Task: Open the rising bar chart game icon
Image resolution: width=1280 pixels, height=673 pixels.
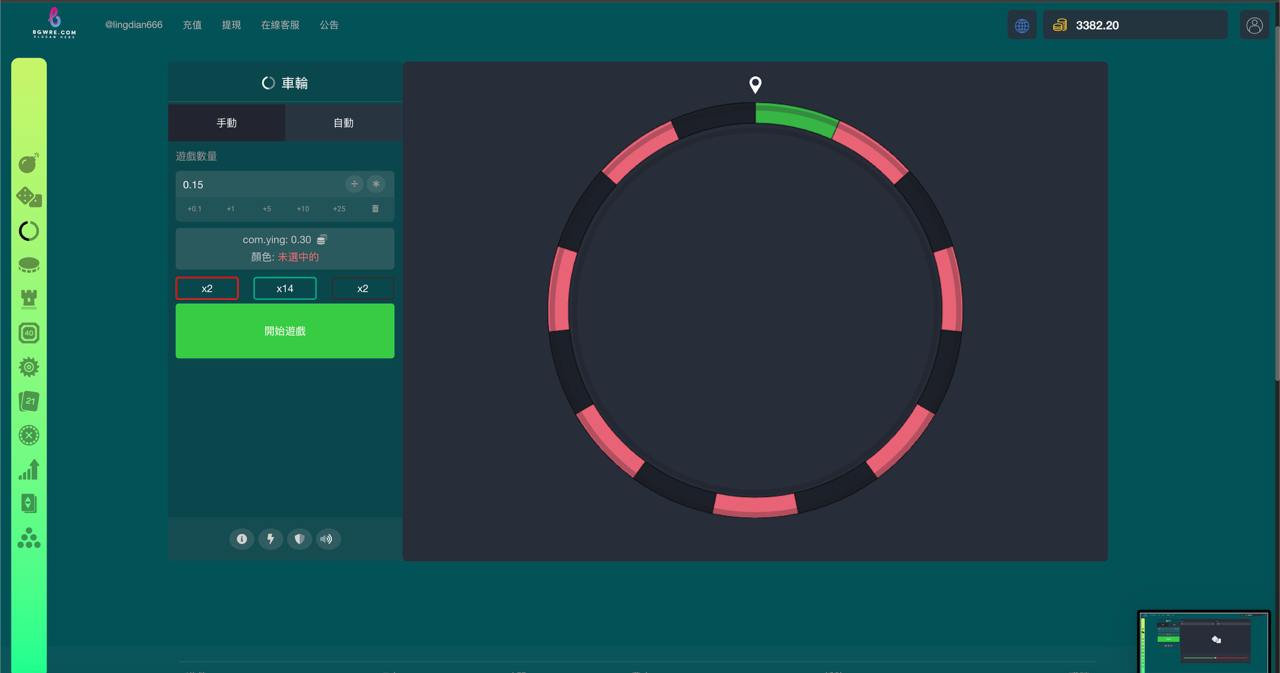Action: click(x=29, y=469)
